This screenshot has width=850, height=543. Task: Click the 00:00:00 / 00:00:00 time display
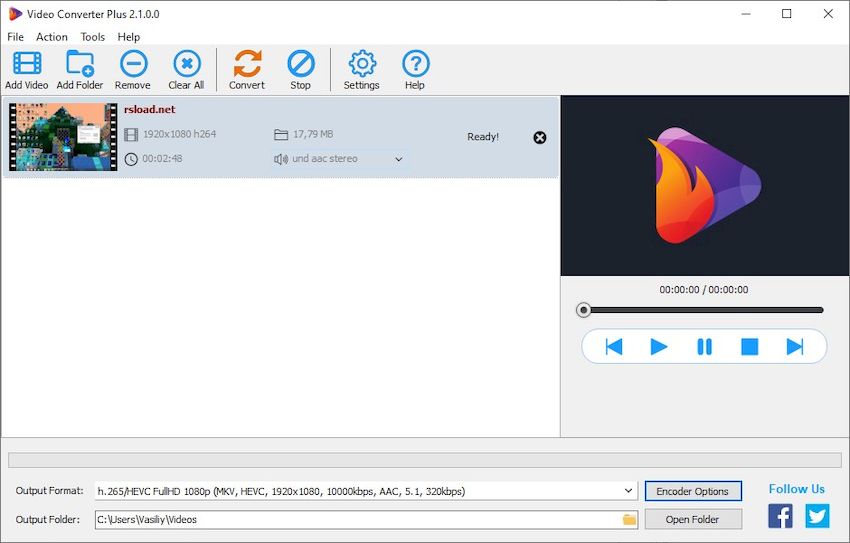pos(704,289)
